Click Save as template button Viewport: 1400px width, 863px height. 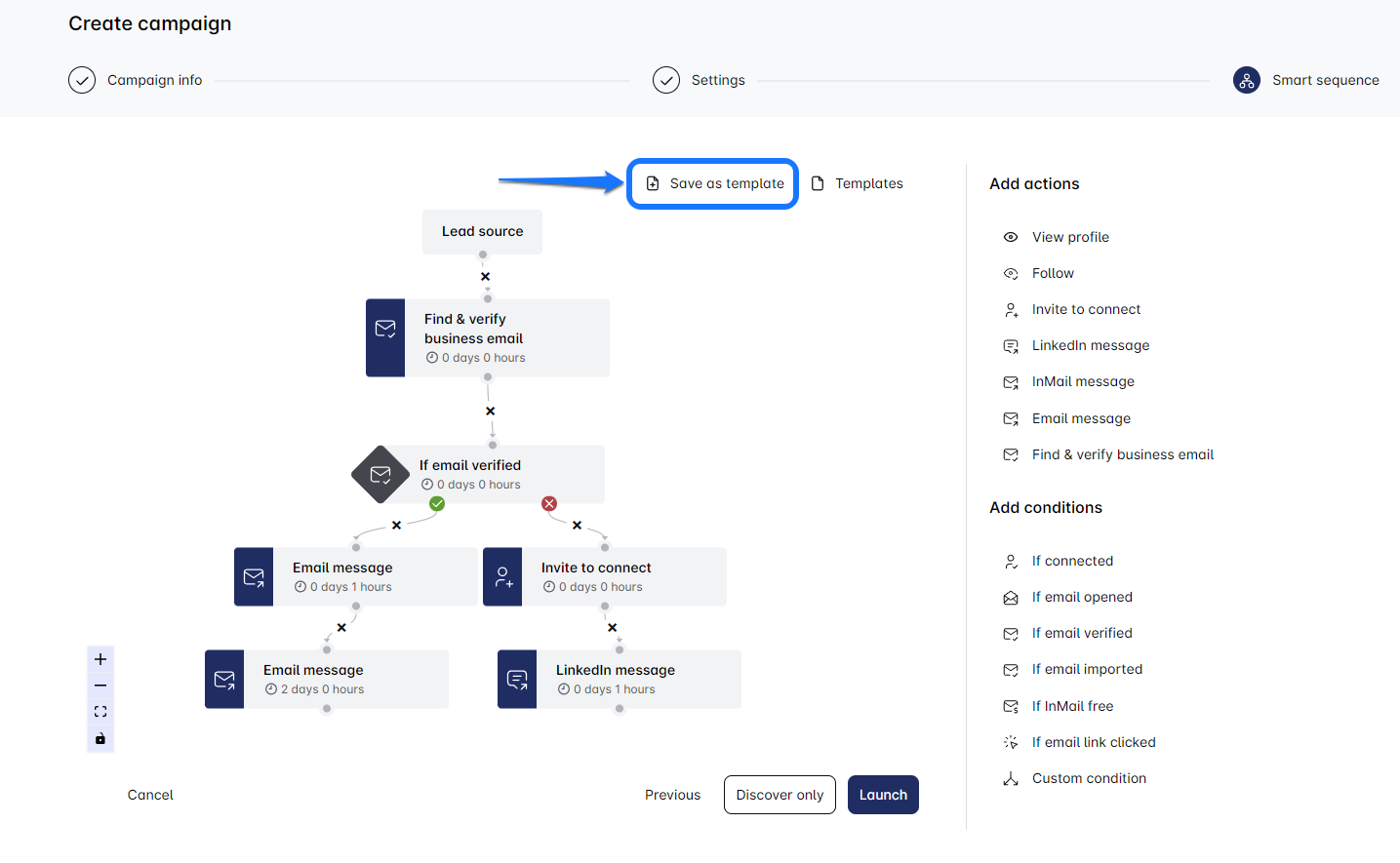[x=713, y=183]
